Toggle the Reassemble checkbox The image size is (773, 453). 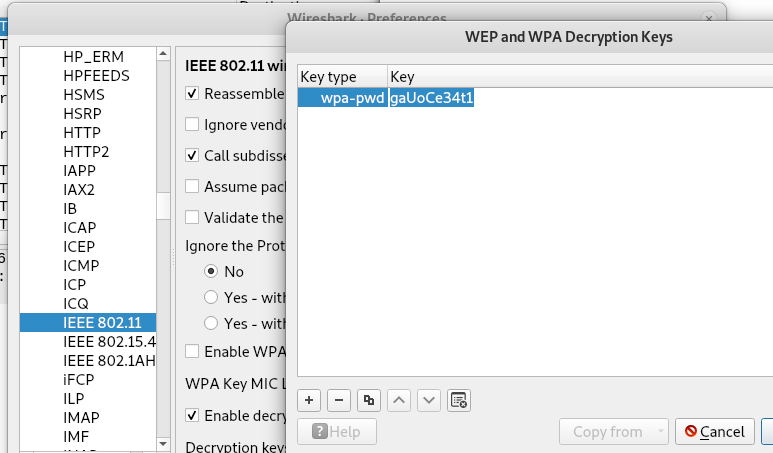click(x=192, y=93)
